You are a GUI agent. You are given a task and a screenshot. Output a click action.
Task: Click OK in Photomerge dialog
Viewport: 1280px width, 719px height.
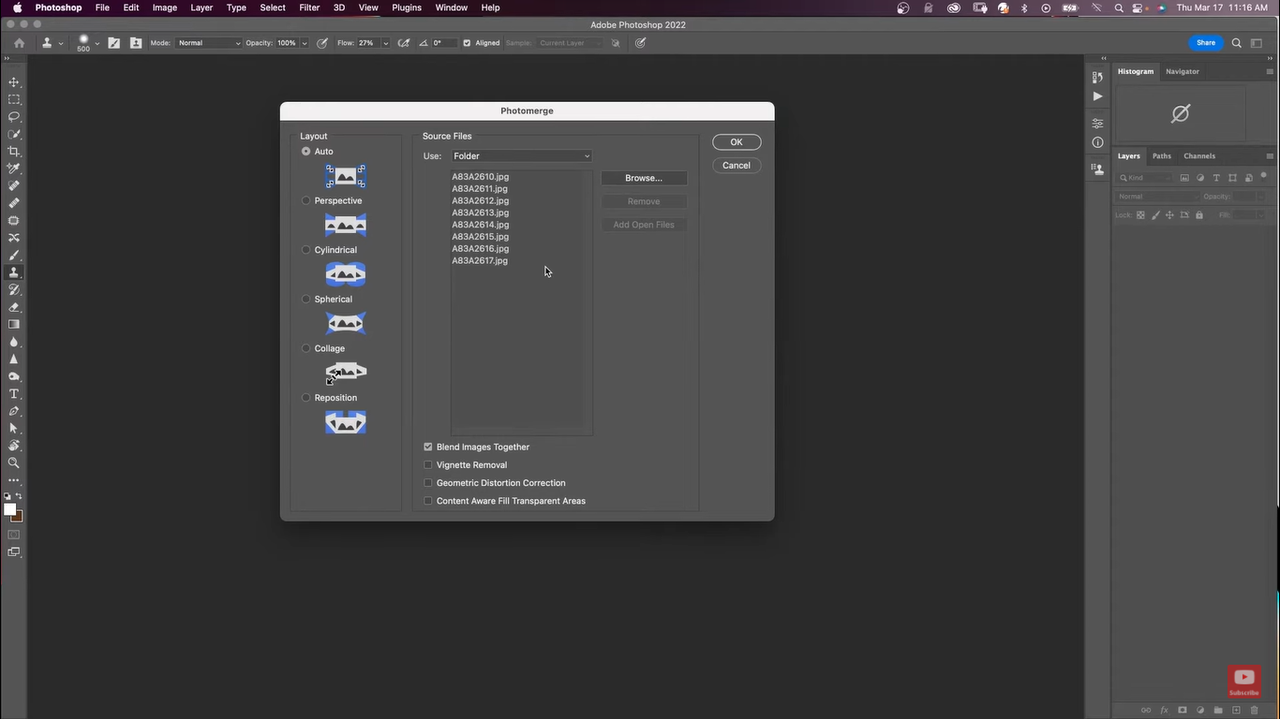click(736, 142)
